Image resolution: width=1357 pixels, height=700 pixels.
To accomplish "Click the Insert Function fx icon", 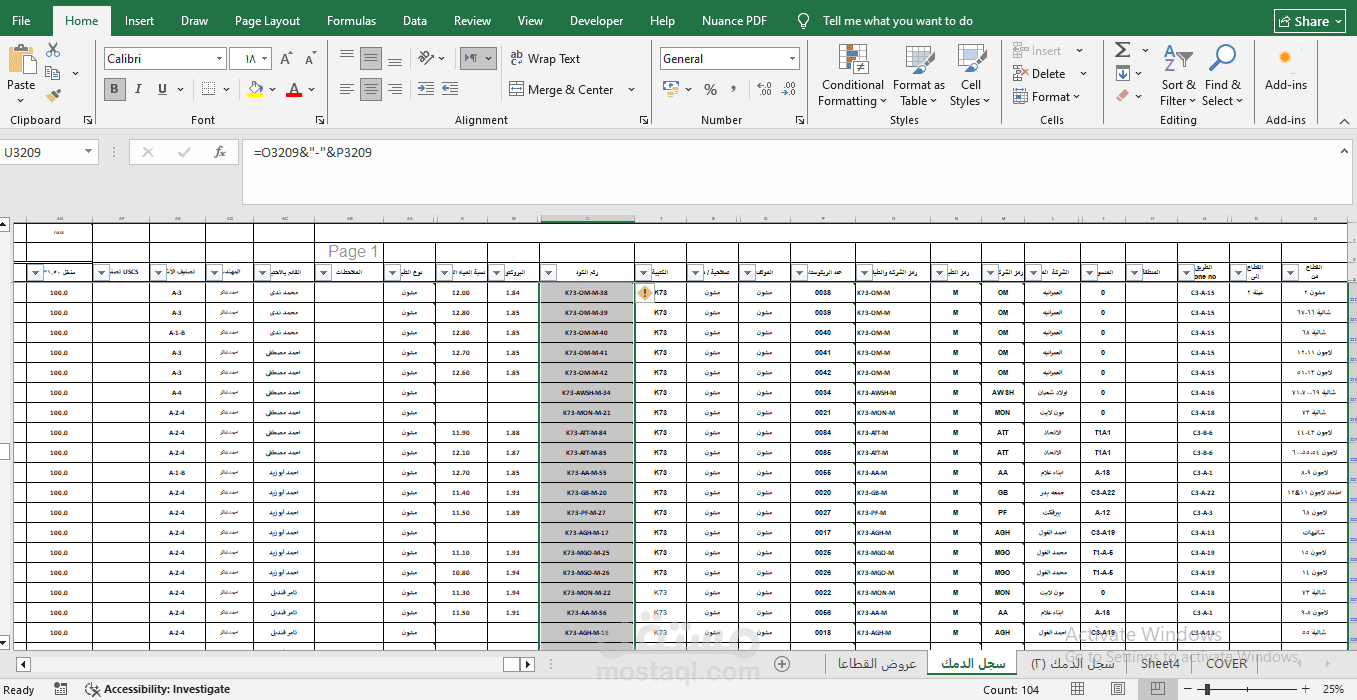I will click(x=220, y=153).
